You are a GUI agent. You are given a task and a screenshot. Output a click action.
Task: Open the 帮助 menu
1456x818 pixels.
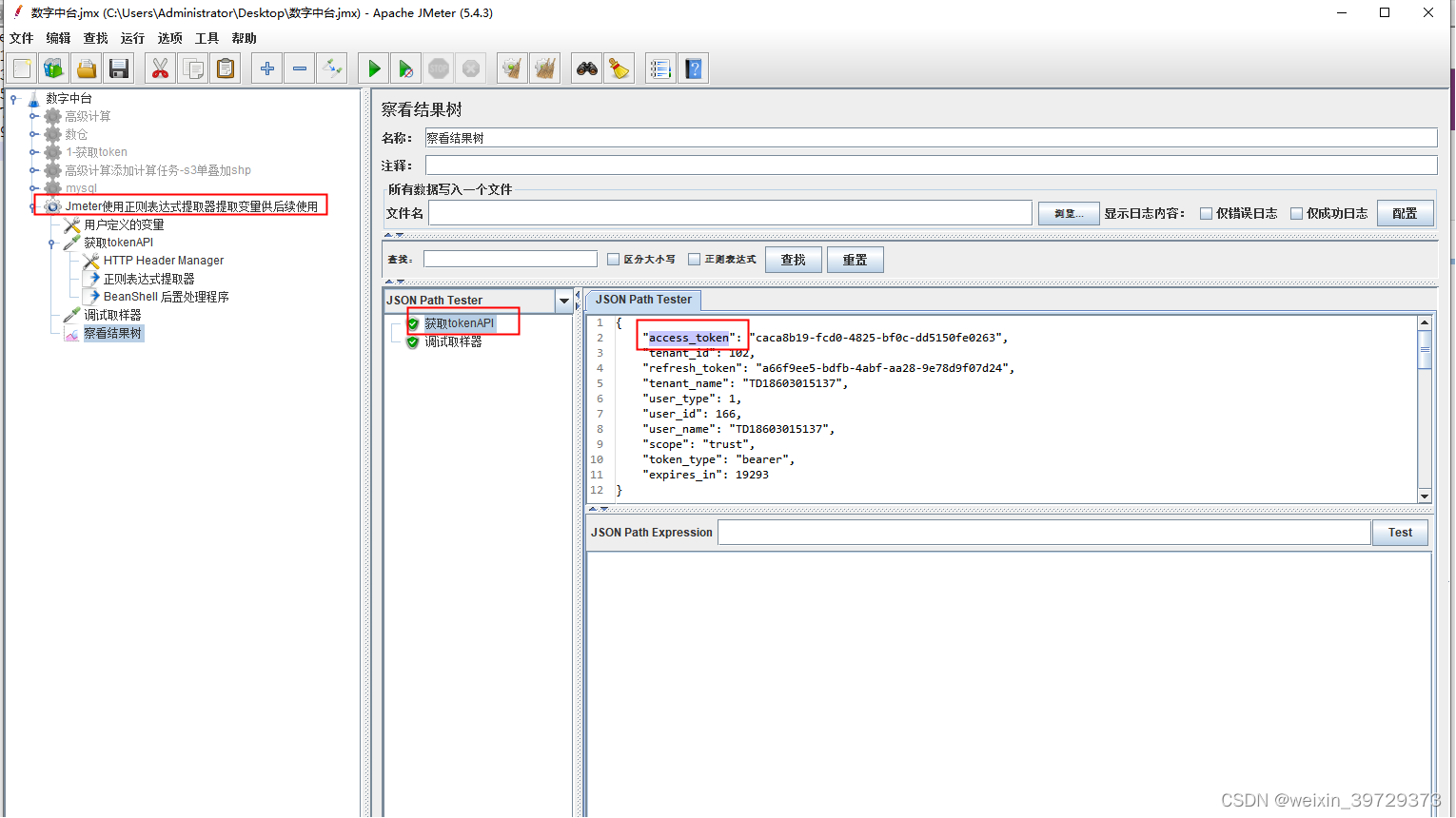click(x=244, y=38)
